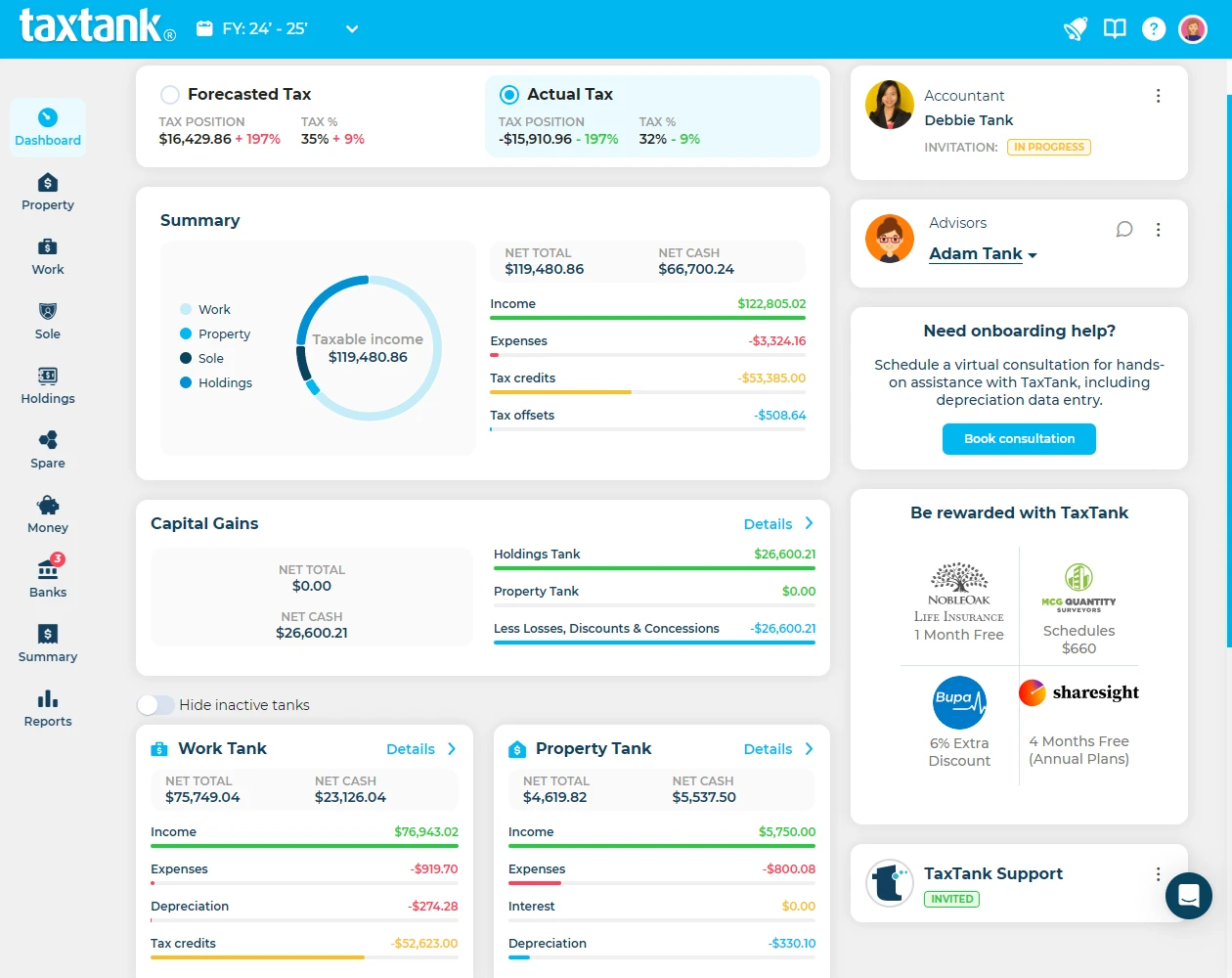Open the Accountant card options menu
This screenshot has height=978, width=1232.
[x=1158, y=95]
